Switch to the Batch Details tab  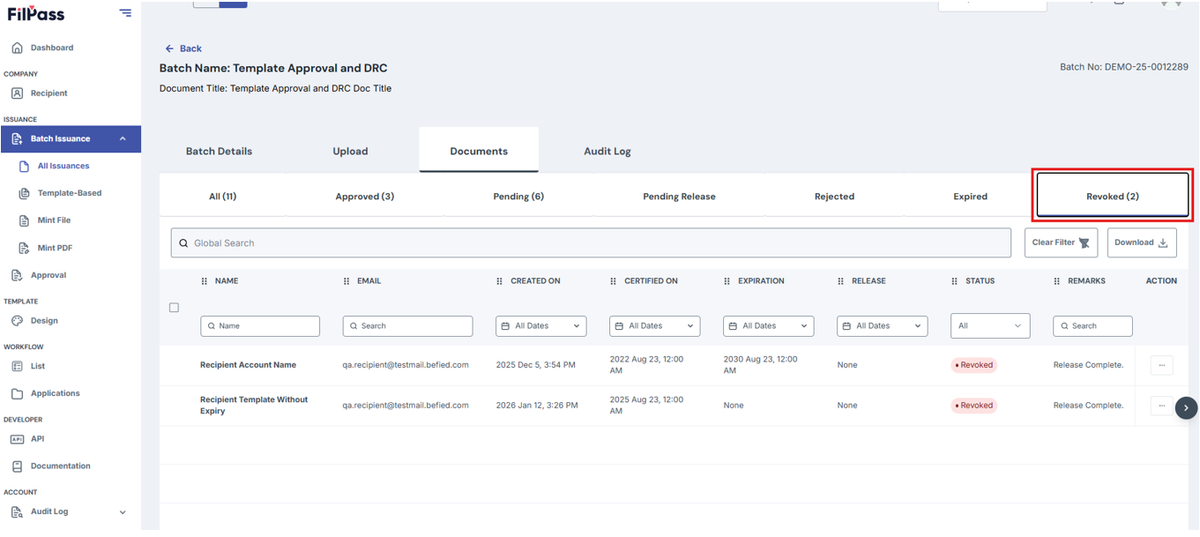coord(219,151)
